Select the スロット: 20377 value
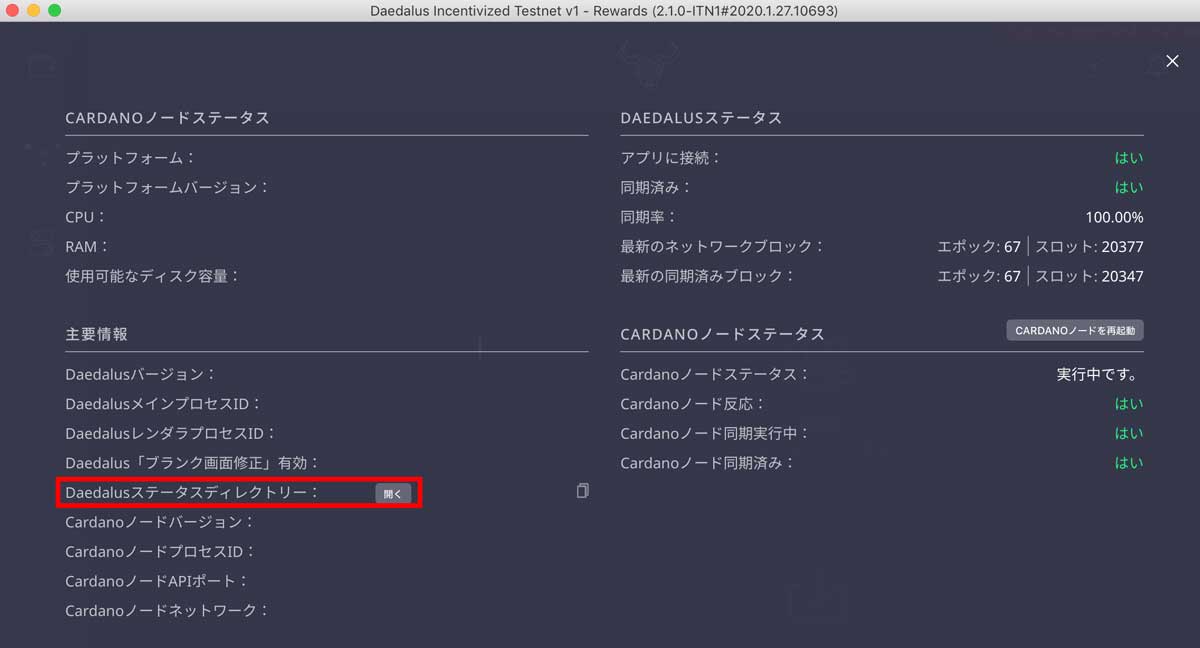Image resolution: width=1200 pixels, height=648 pixels. [1089, 246]
